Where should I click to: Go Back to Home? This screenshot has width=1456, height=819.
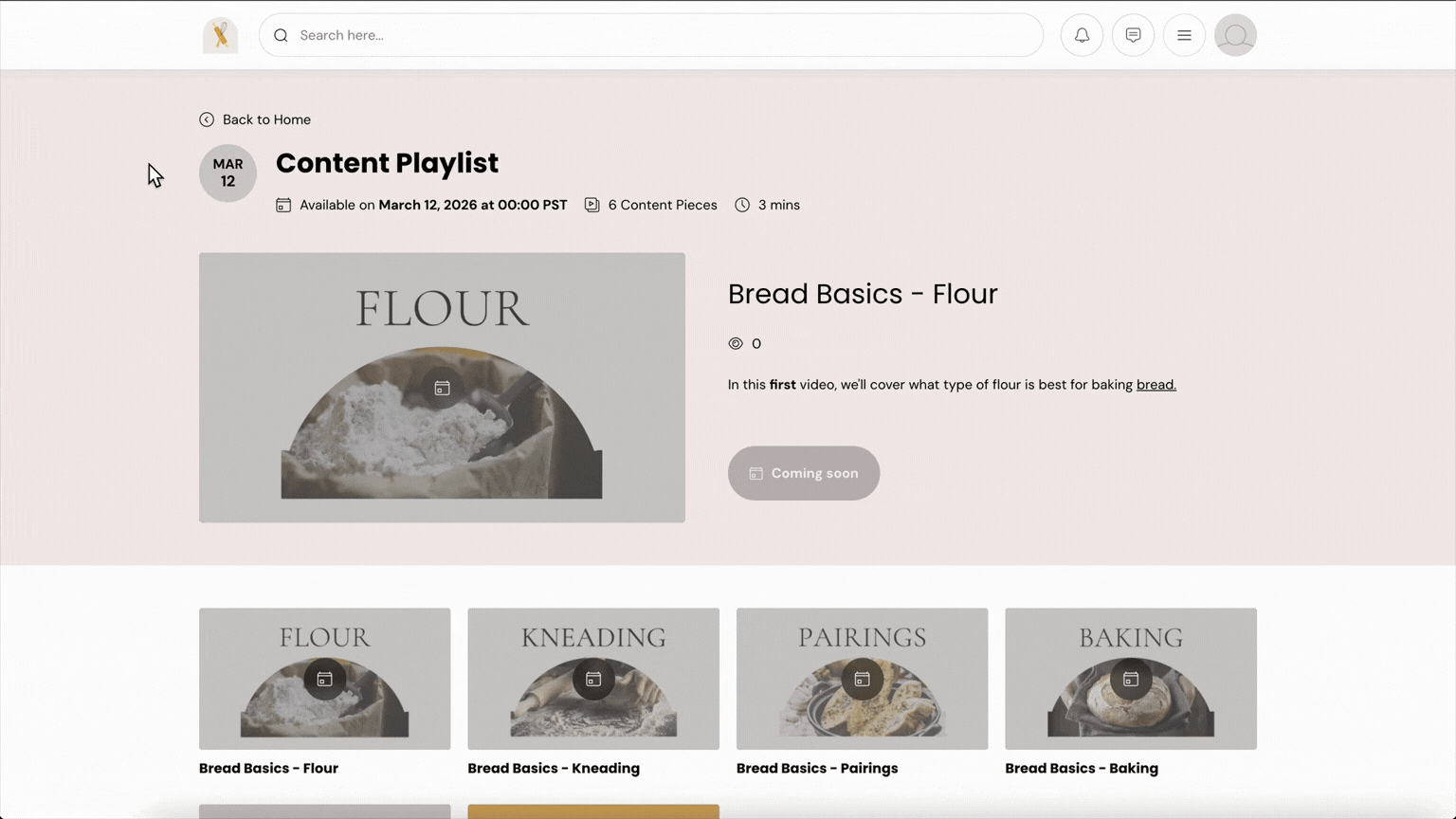point(266,119)
